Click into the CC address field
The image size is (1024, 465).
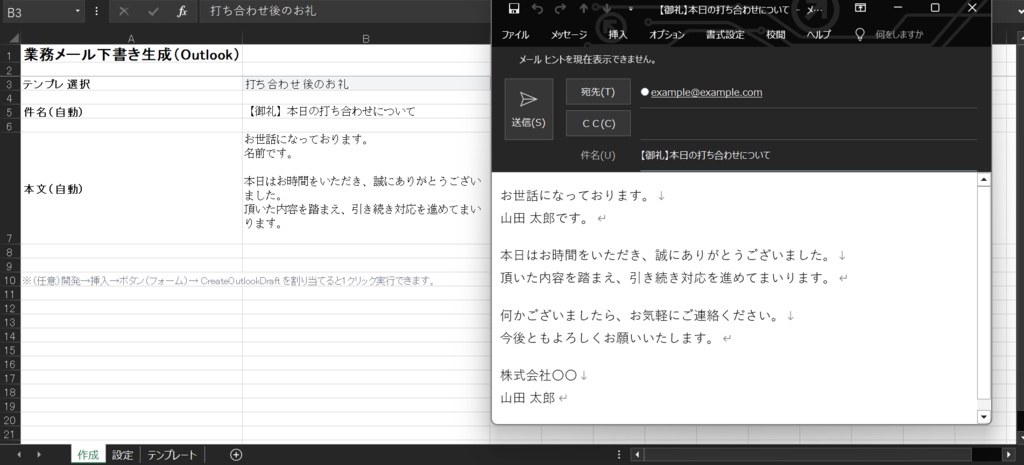click(808, 124)
